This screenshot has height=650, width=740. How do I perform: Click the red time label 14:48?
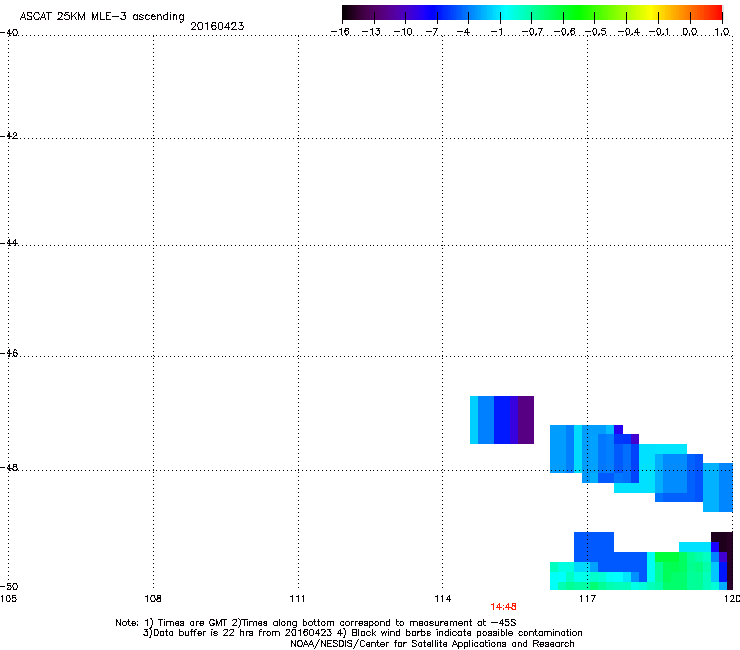503,607
